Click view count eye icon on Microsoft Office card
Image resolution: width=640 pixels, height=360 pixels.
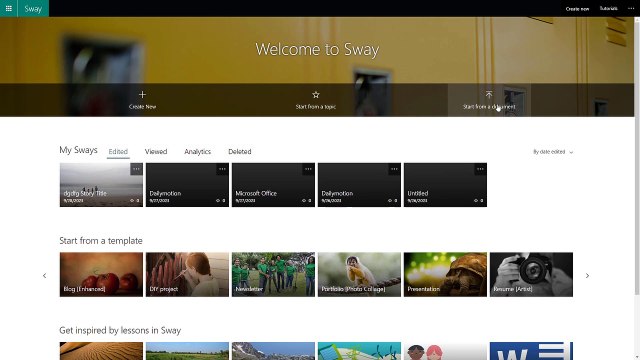click(x=304, y=200)
